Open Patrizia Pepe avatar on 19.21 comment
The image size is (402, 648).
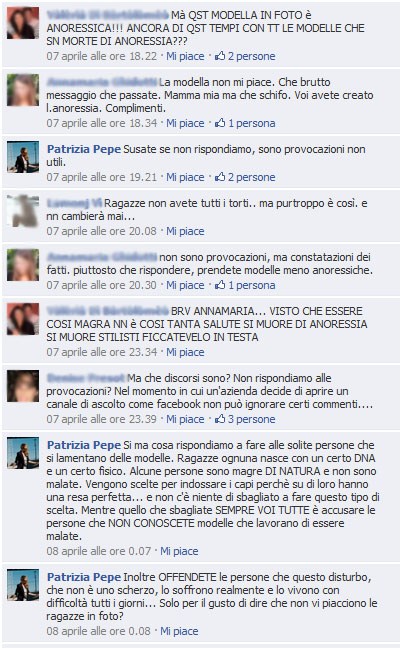[23, 157]
